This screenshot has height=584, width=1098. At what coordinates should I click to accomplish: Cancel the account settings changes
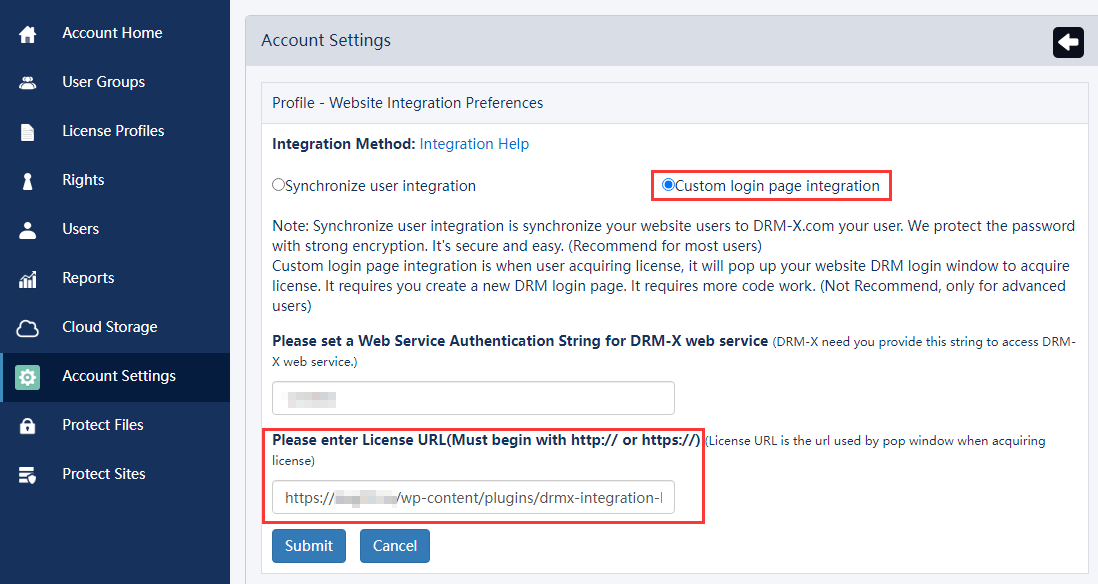click(394, 545)
